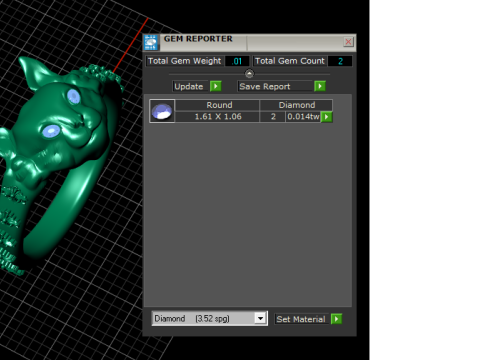Click the Total Gem Weight value .01

click(237, 61)
